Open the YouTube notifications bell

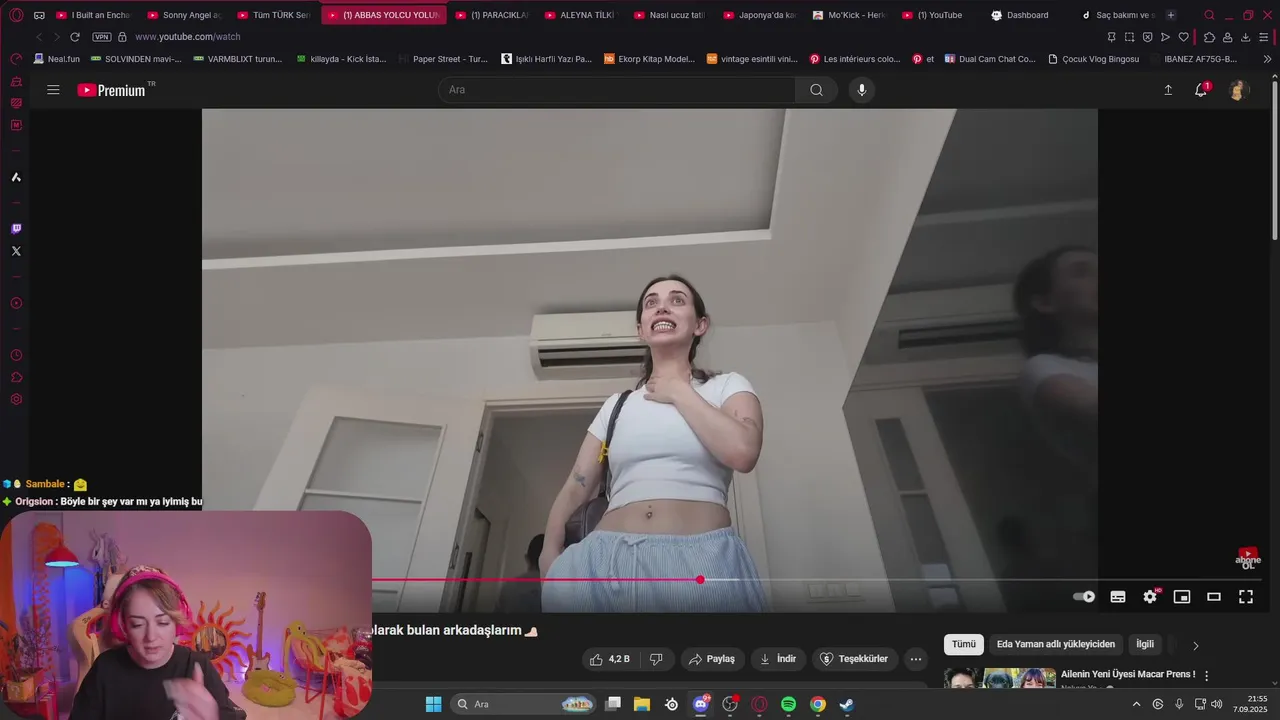point(1201,90)
